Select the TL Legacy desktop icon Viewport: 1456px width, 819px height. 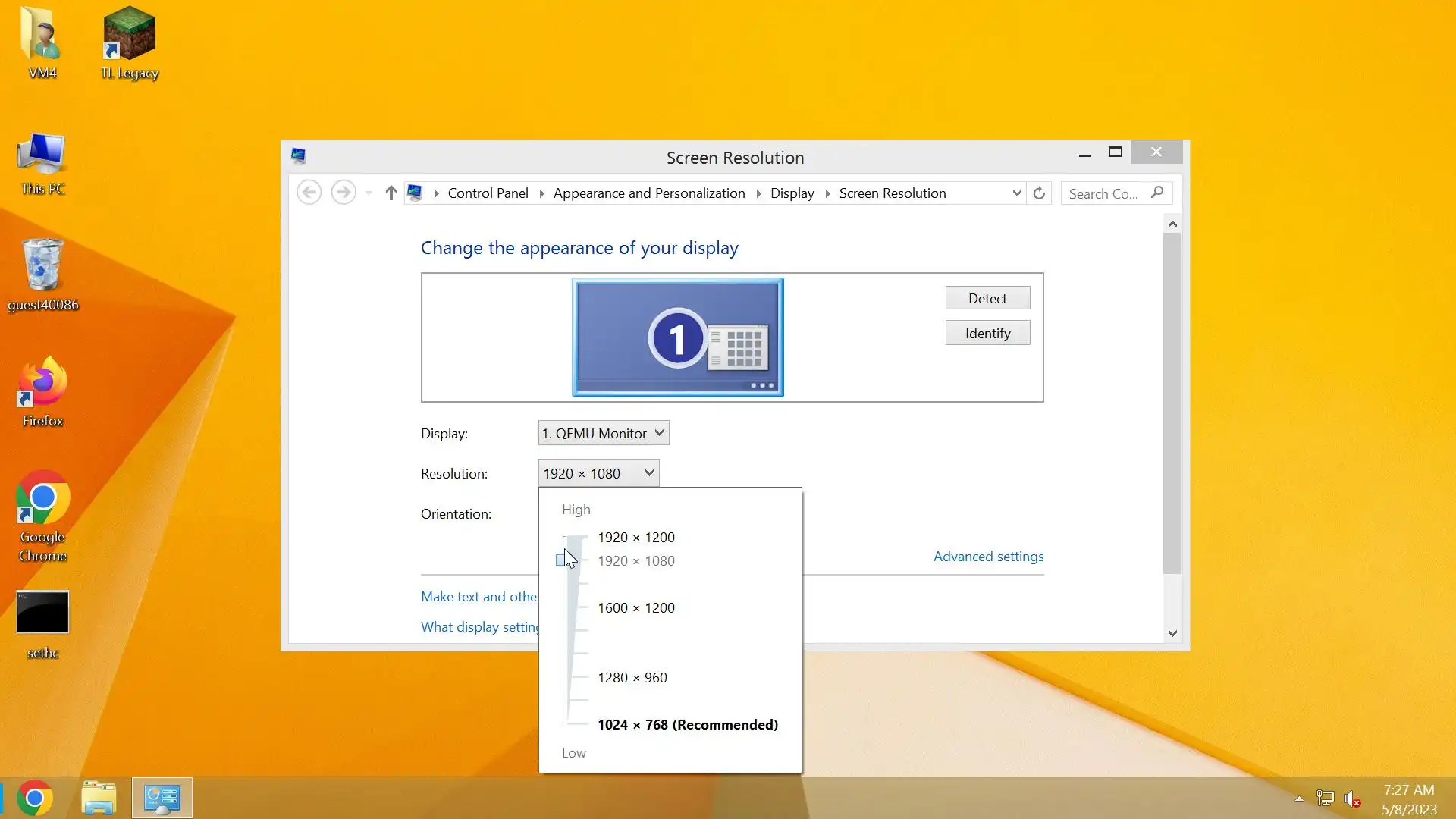(129, 43)
